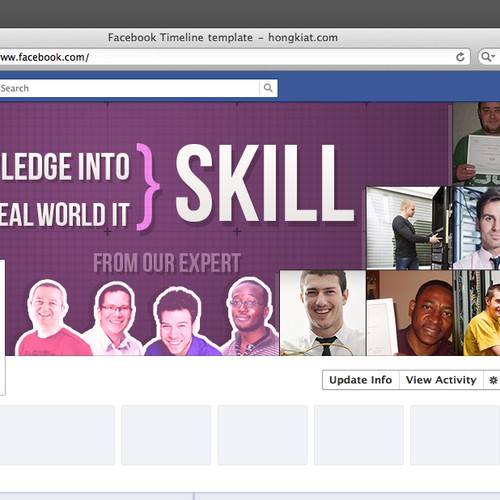Image resolution: width=500 pixels, height=500 pixels.
Task: Click the Update Info button
Action: 361,380
